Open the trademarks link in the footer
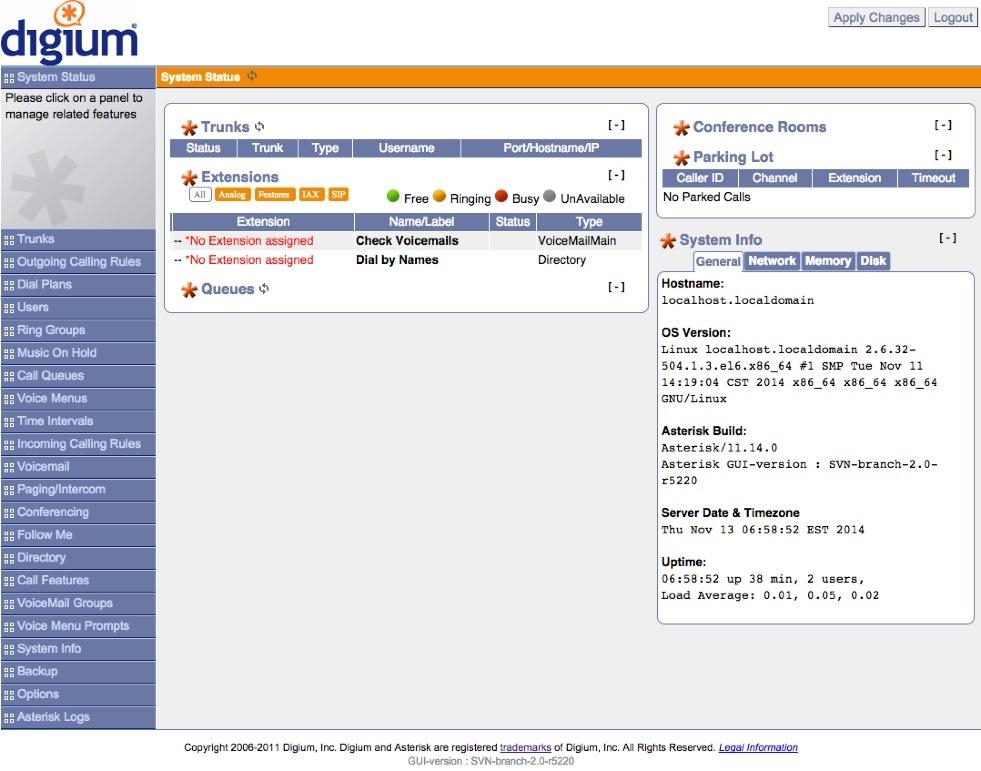This screenshot has height=771, width=981. click(525, 747)
